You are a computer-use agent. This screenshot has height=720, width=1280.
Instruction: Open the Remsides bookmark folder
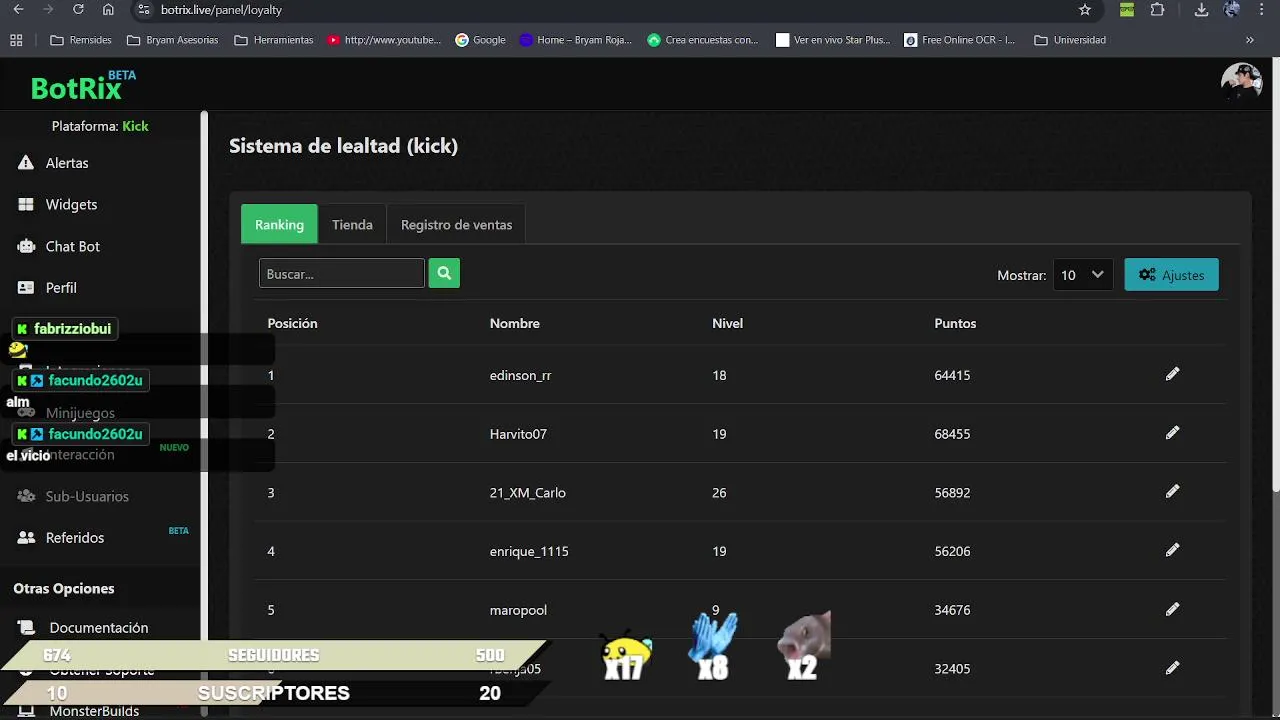(x=80, y=40)
